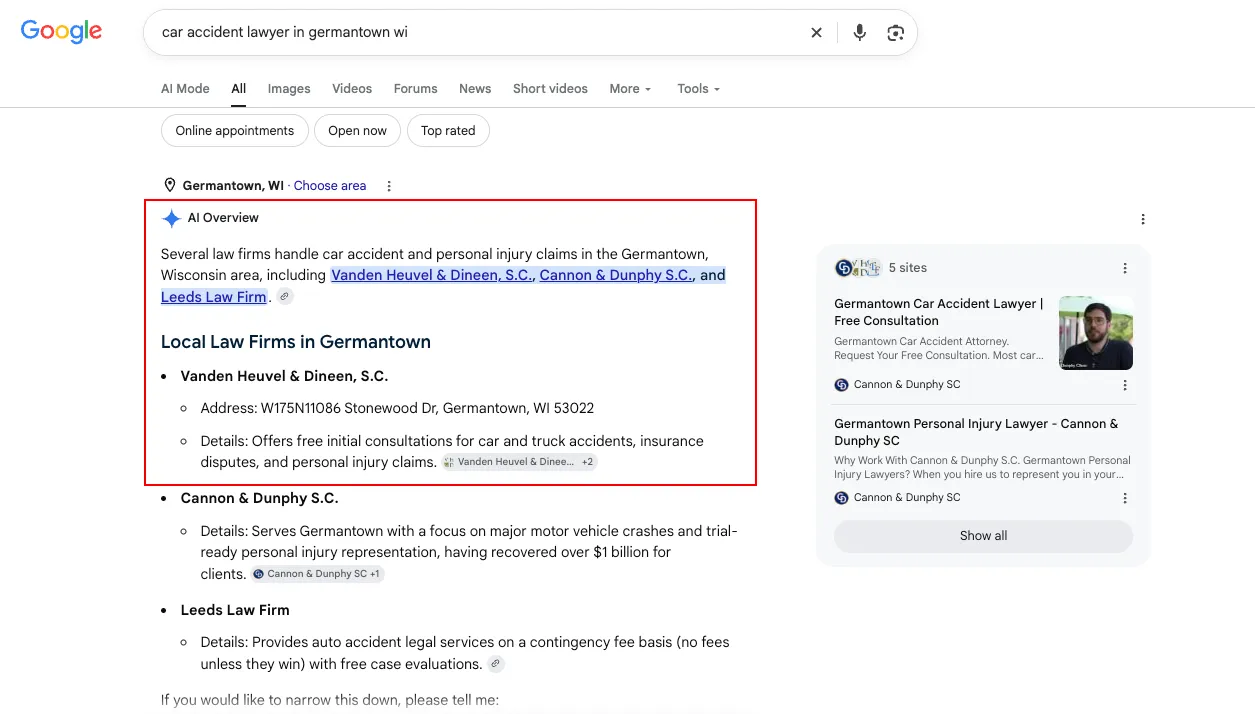Open Germantown Car Accident Lawyer Free Consultation

[x=939, y=312]
